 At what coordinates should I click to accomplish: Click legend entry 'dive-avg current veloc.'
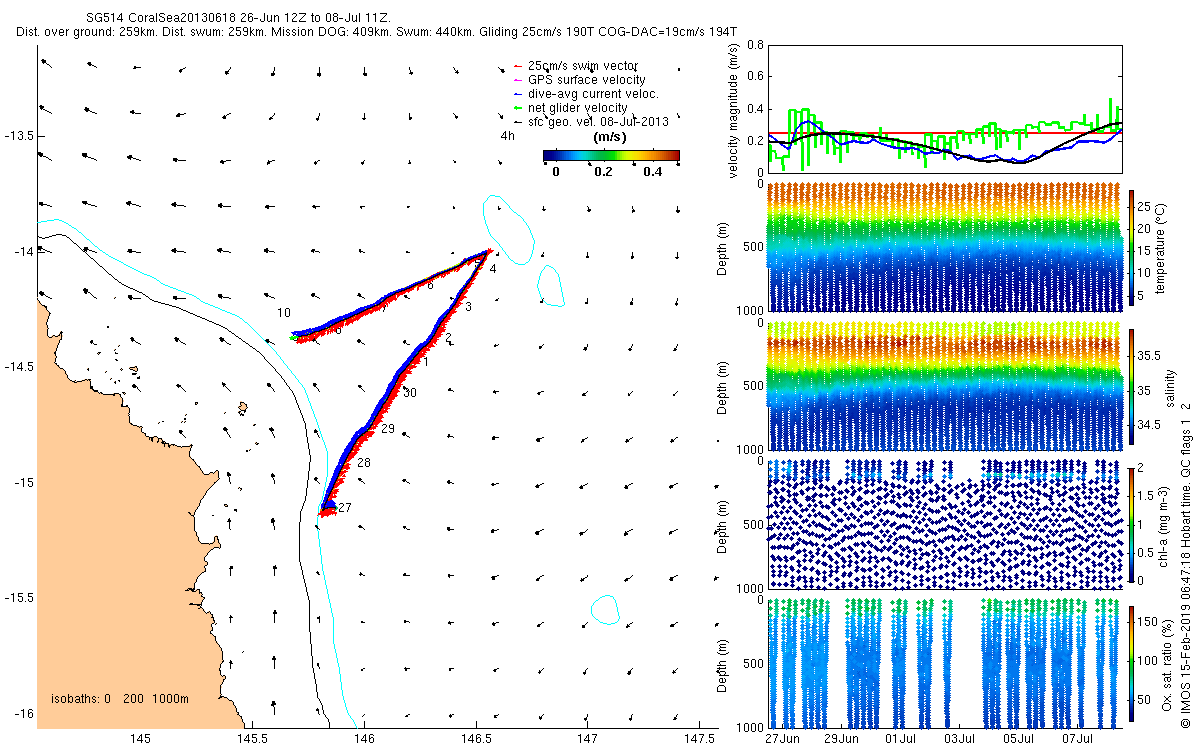592,93
